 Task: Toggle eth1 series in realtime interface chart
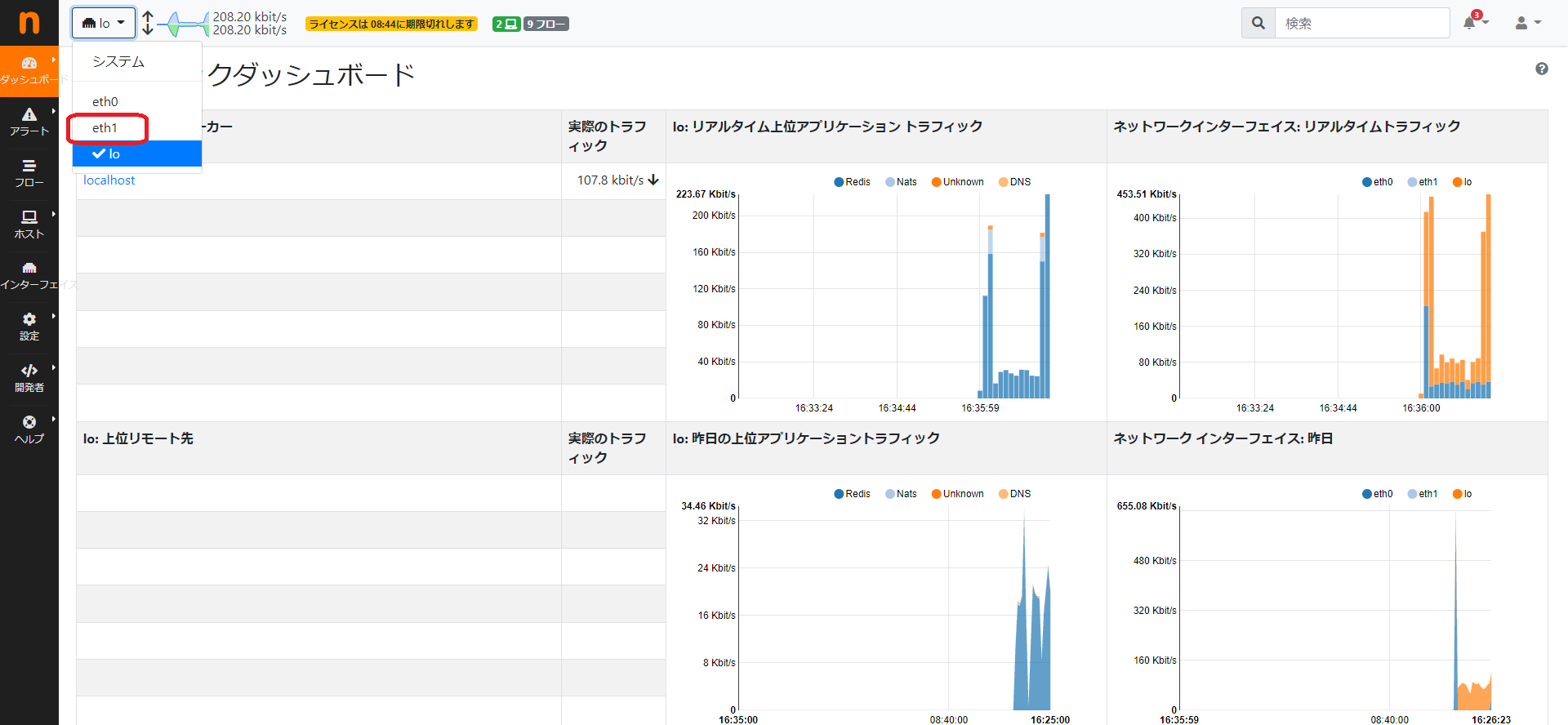pos(1423,182)
